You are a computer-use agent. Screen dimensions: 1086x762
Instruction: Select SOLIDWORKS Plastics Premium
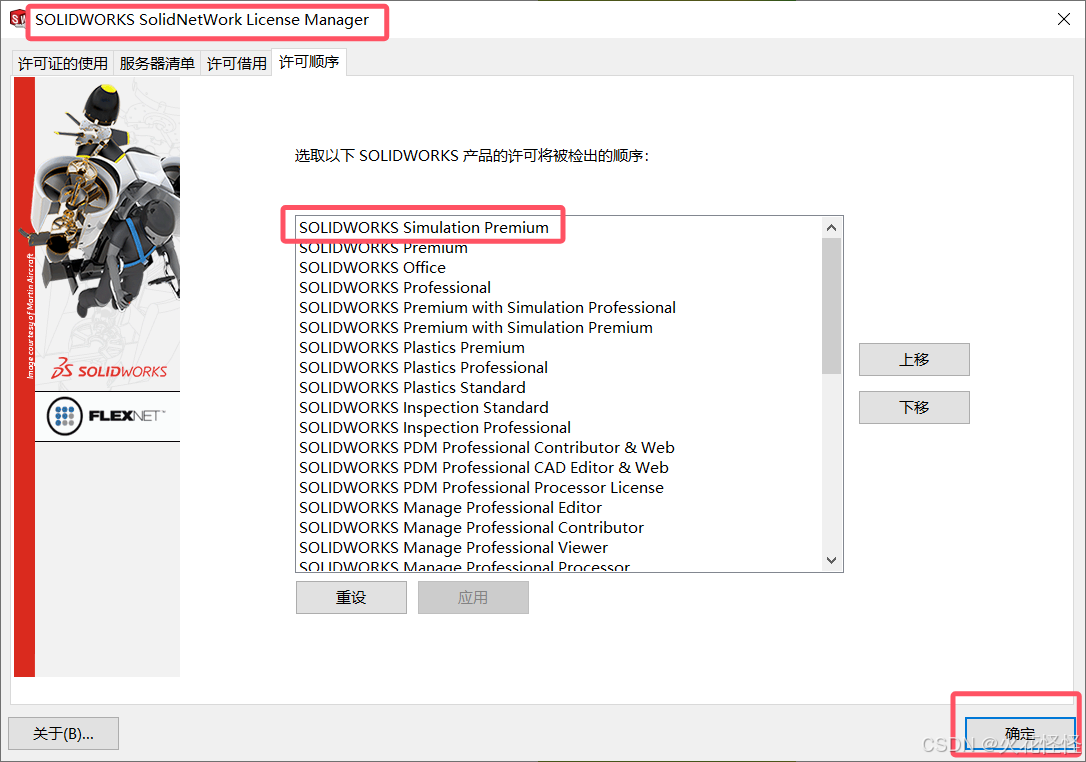[x=558, y=348]
